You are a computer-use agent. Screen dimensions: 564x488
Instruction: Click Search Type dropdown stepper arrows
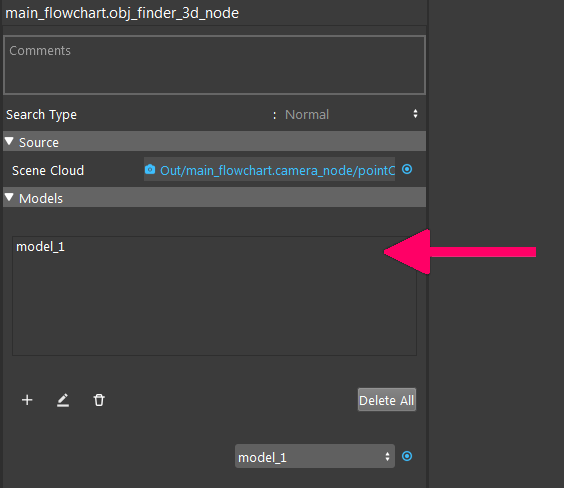click(415, 114)
